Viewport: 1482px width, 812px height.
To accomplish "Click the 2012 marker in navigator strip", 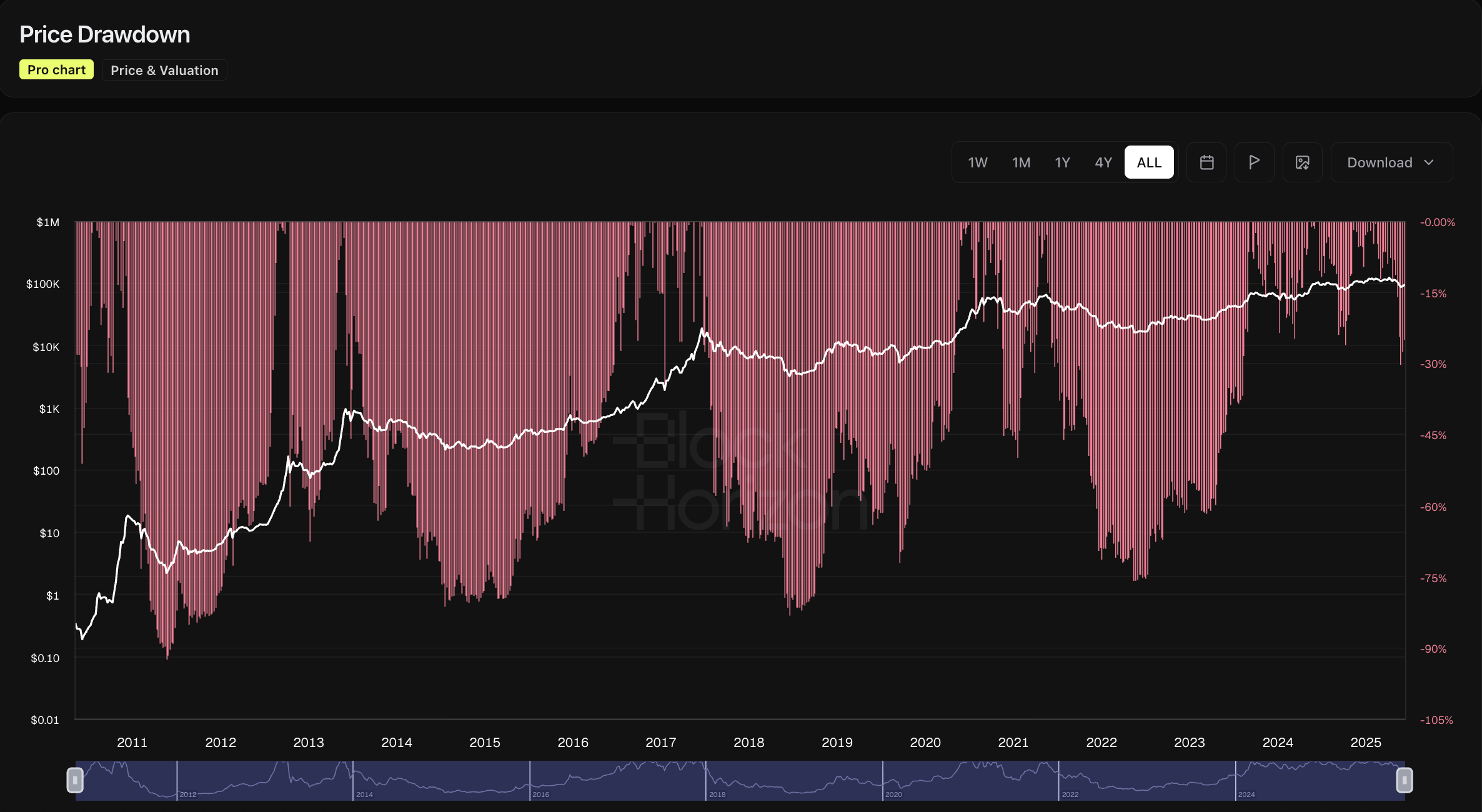I will click(x=188, y=795).
